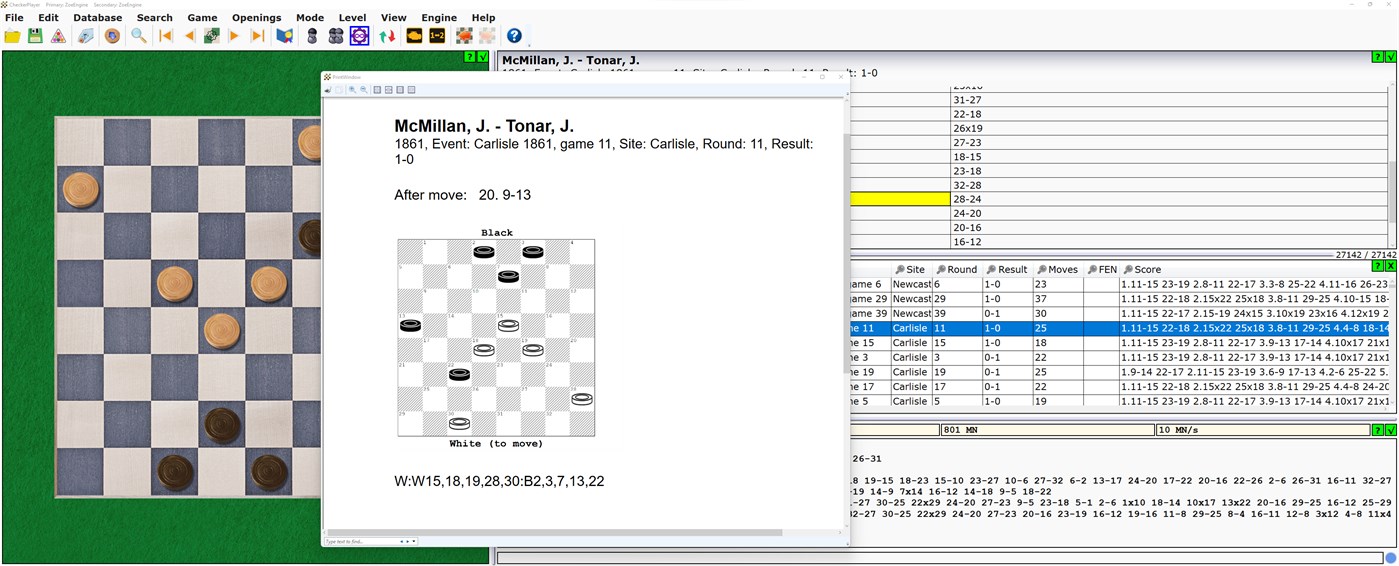Open search with the magnifying glass icon
Viewport: 1399px width, 566px height.
pyautogui.click(x=139, y=36)
